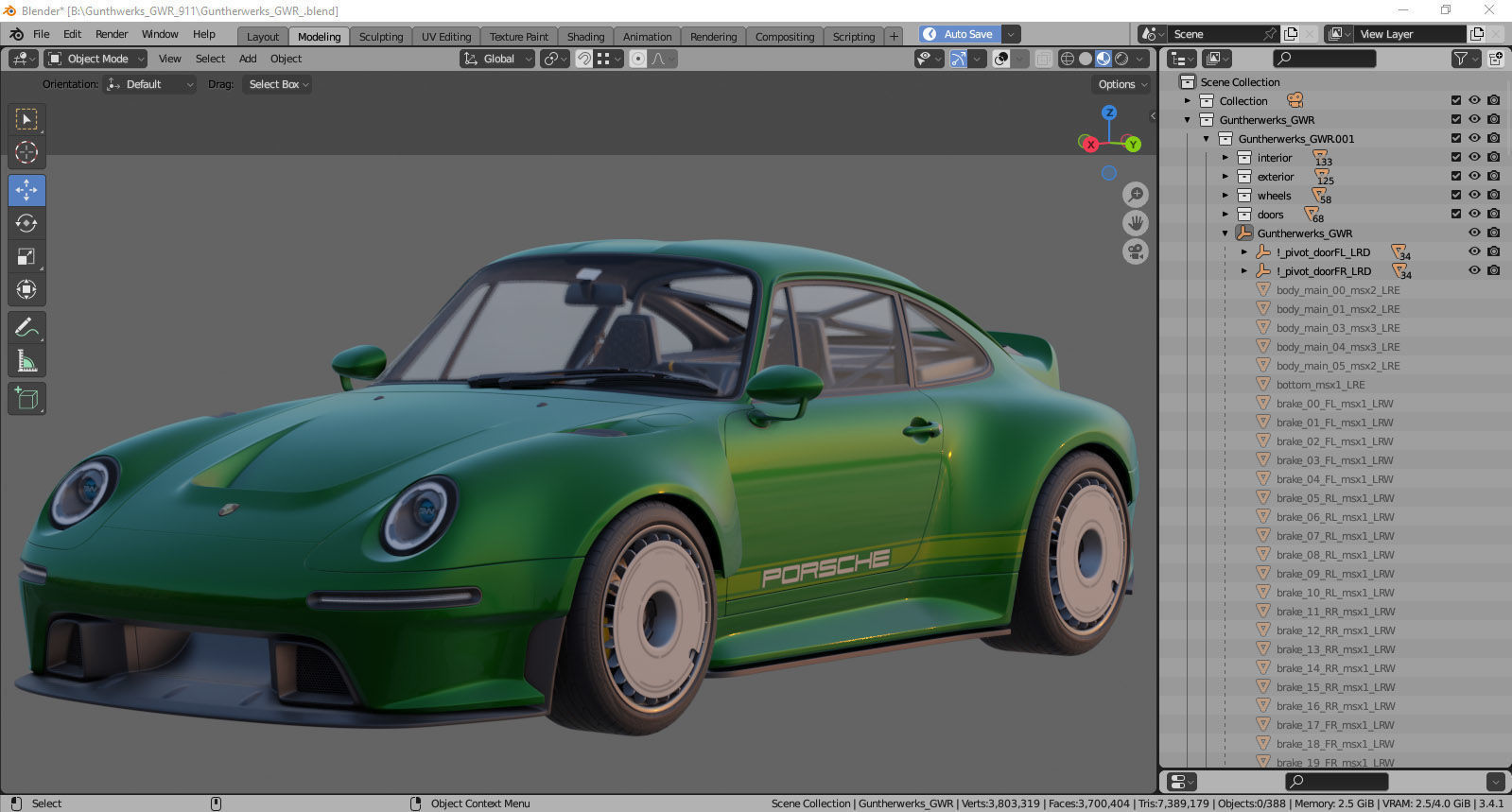Pick the Rotate tool
Viewport: 1512px width, 812px height.
[26, 223]
